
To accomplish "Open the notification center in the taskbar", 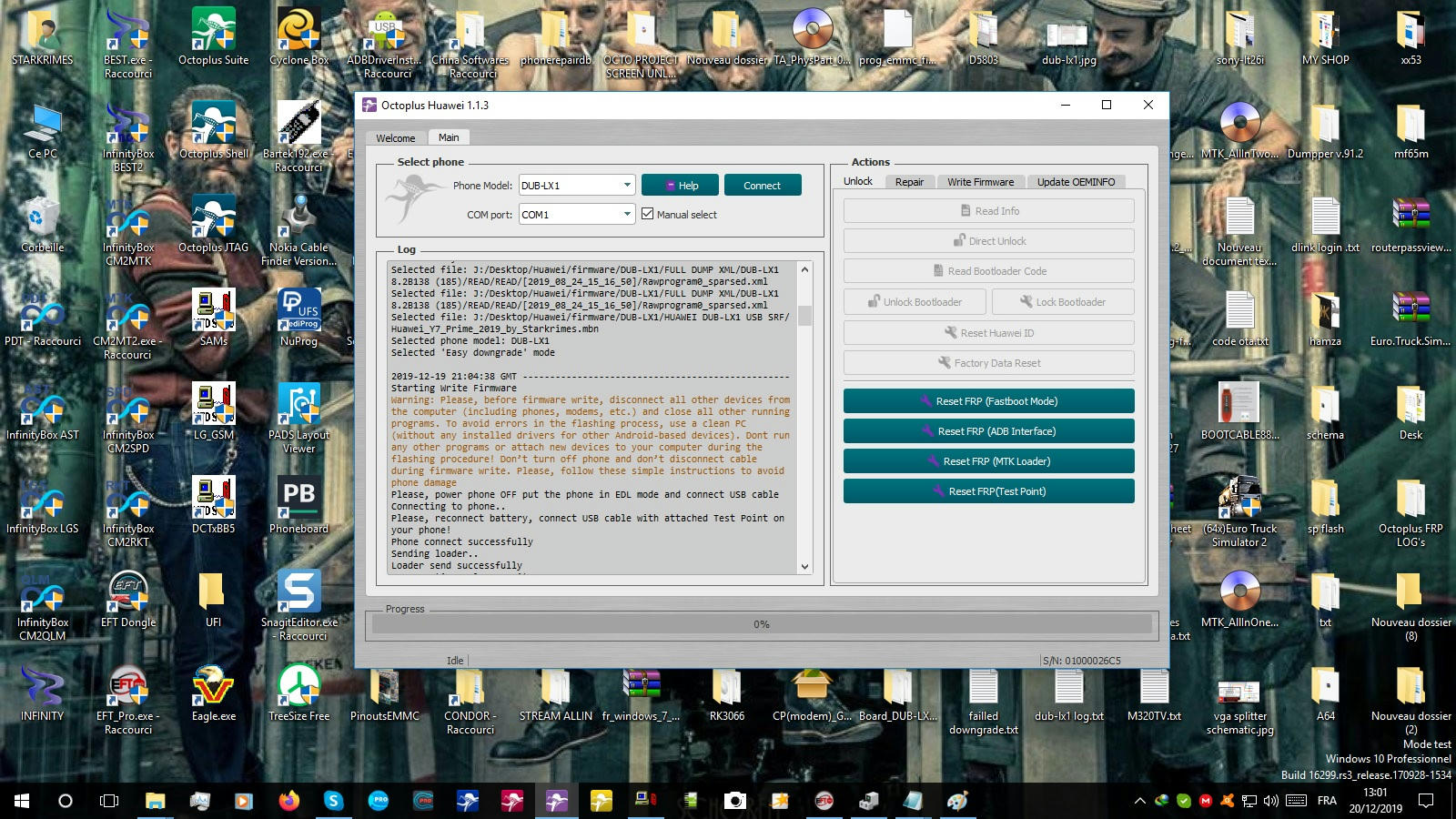I will click(x=1426, y=801).
